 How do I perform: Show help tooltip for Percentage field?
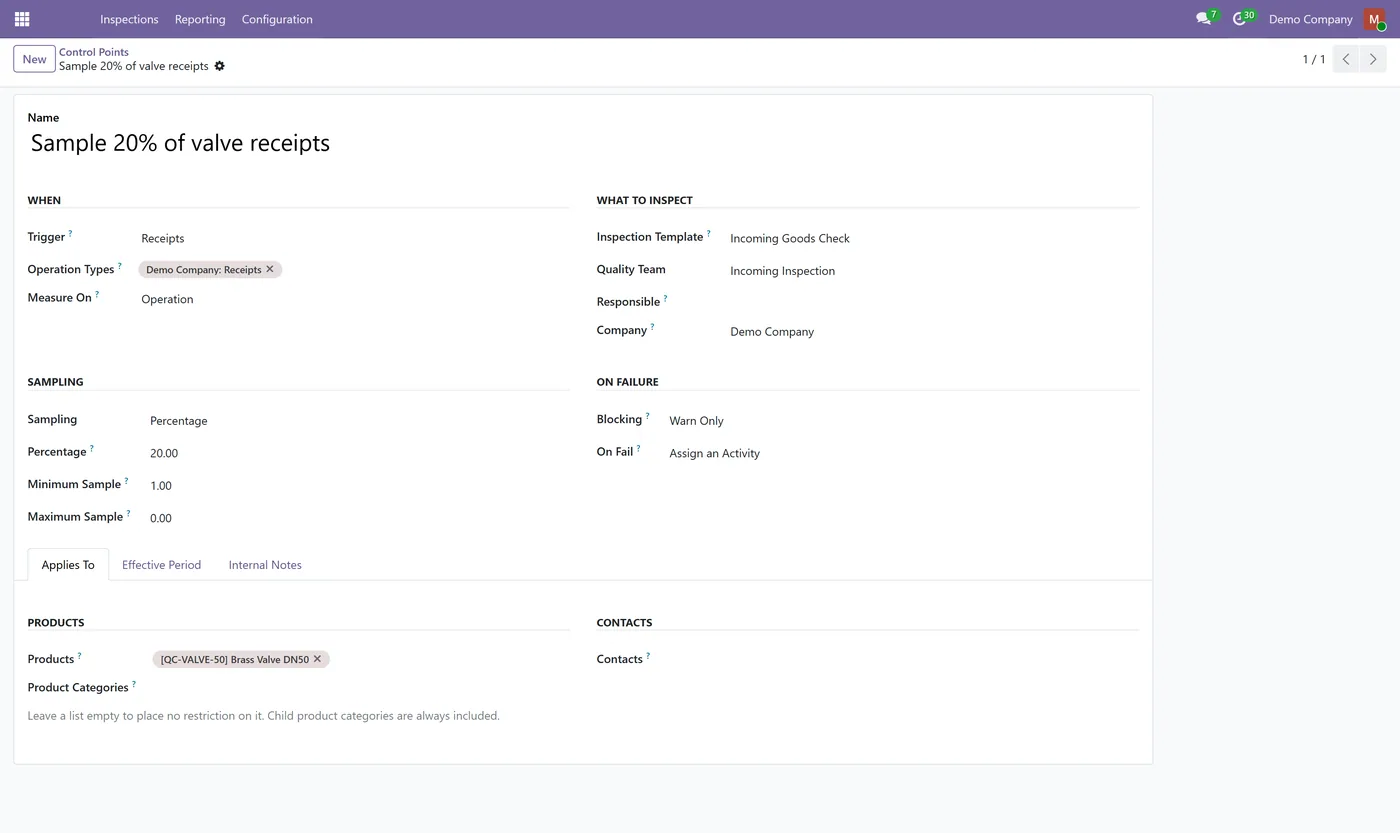click(91, 447)
